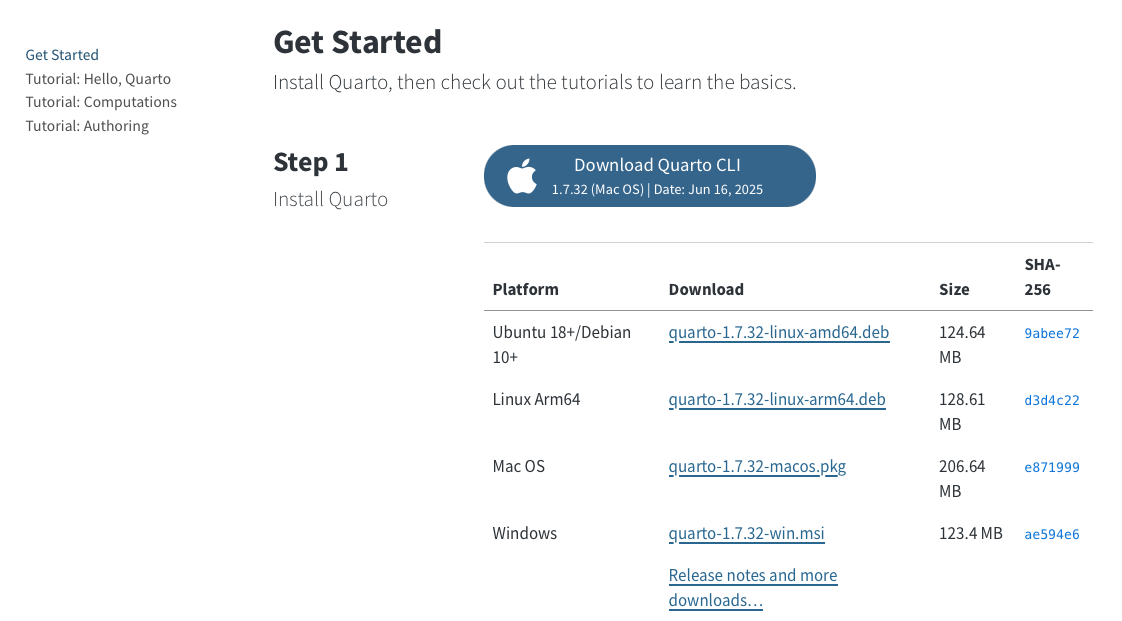Download quarto-1.7.32-linux-arm64.deb file
The width and height of the screenshot is (1122, 621).
[x=777, y=399]
